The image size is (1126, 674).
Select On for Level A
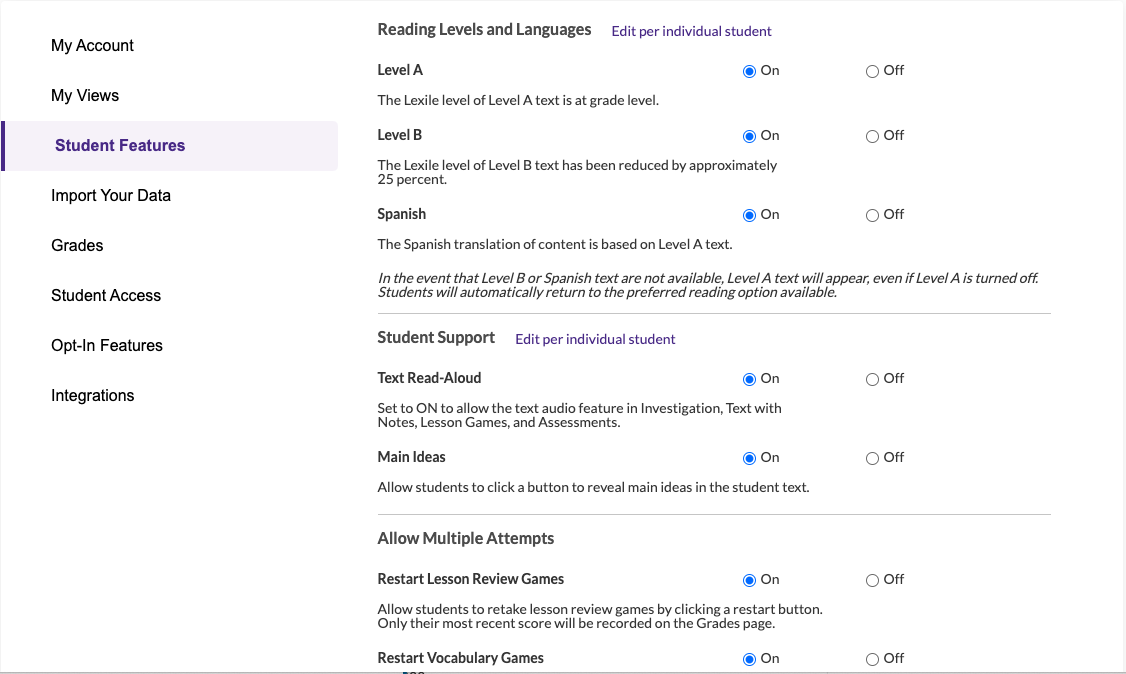pos(749,70)
